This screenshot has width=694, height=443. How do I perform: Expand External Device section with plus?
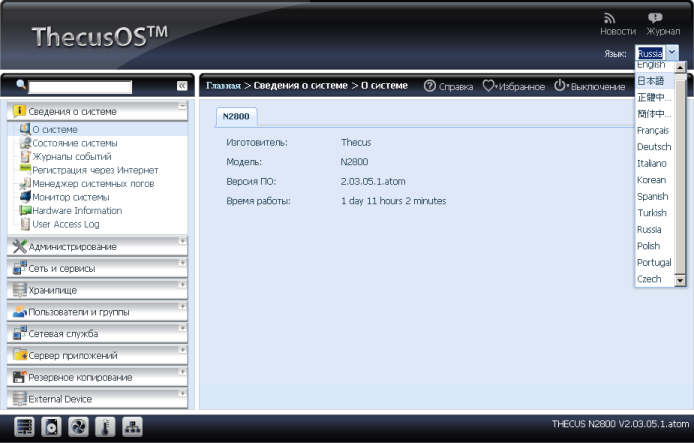(x=182, y=393)
